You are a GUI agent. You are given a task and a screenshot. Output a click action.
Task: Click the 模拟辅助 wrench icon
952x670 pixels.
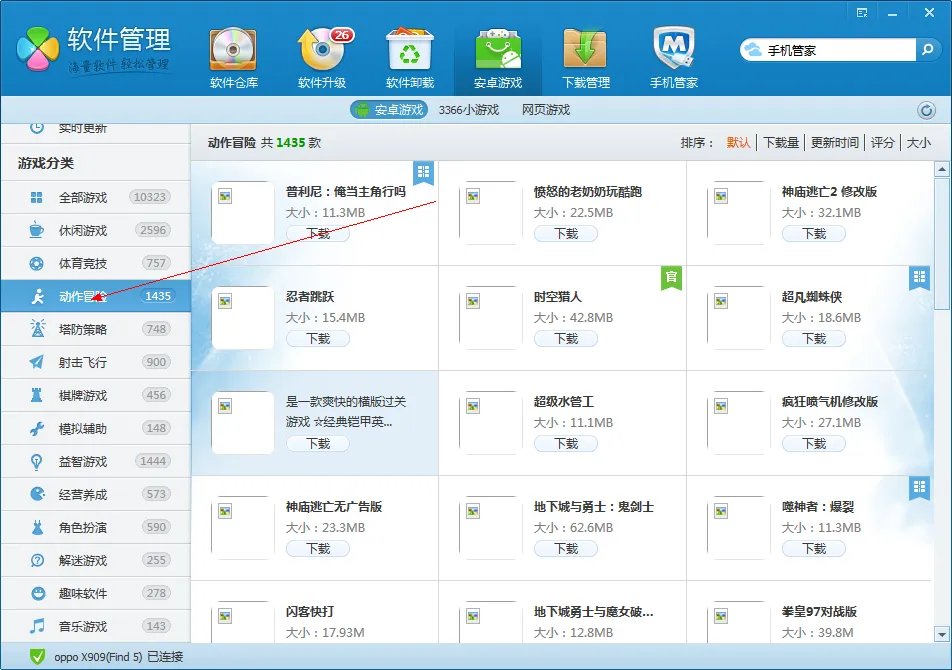pyautogui.click(x=36, y=428)
